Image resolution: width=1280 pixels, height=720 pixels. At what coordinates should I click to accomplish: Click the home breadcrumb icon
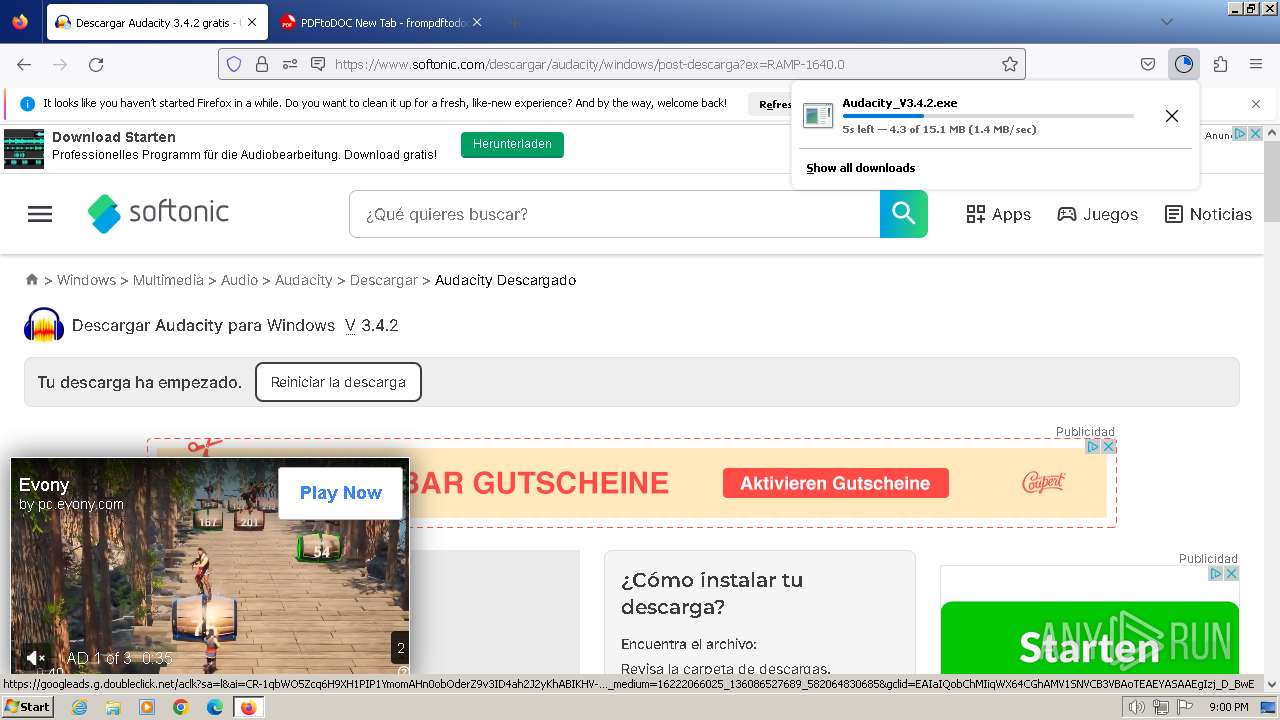coord(32,280)
